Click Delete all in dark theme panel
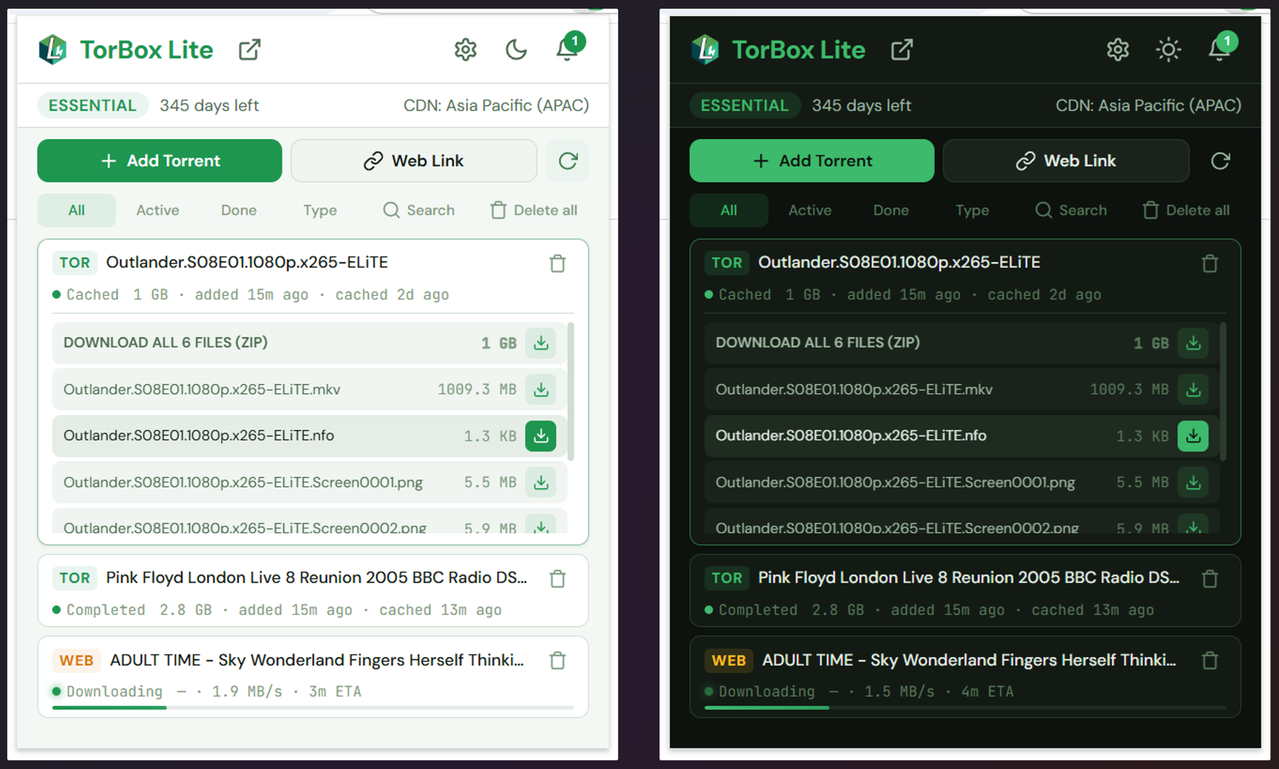1279x769 pixels. pos(1186,210)
